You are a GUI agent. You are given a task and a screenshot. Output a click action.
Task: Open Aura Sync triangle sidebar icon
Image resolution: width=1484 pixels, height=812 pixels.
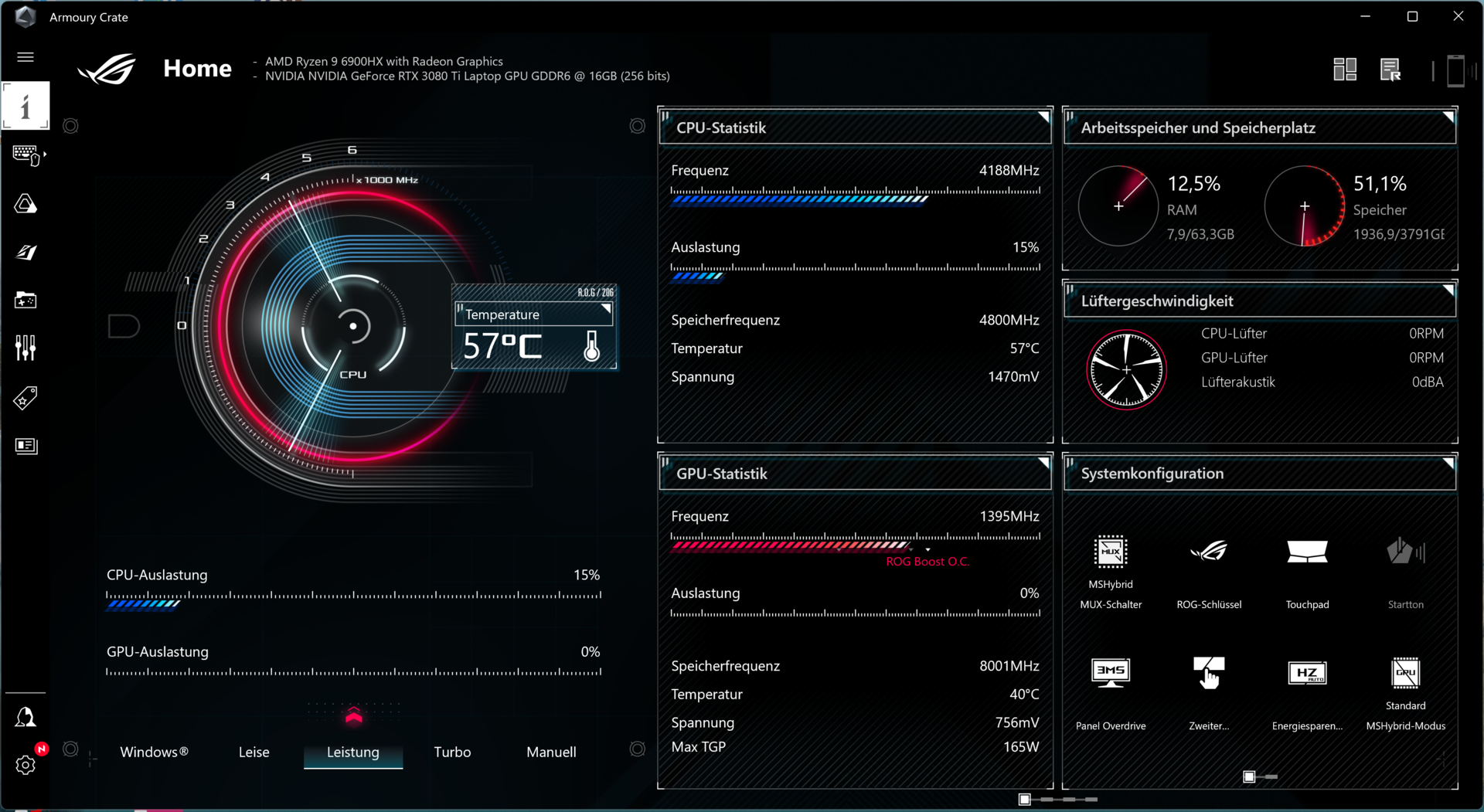(x=26, y=204)
